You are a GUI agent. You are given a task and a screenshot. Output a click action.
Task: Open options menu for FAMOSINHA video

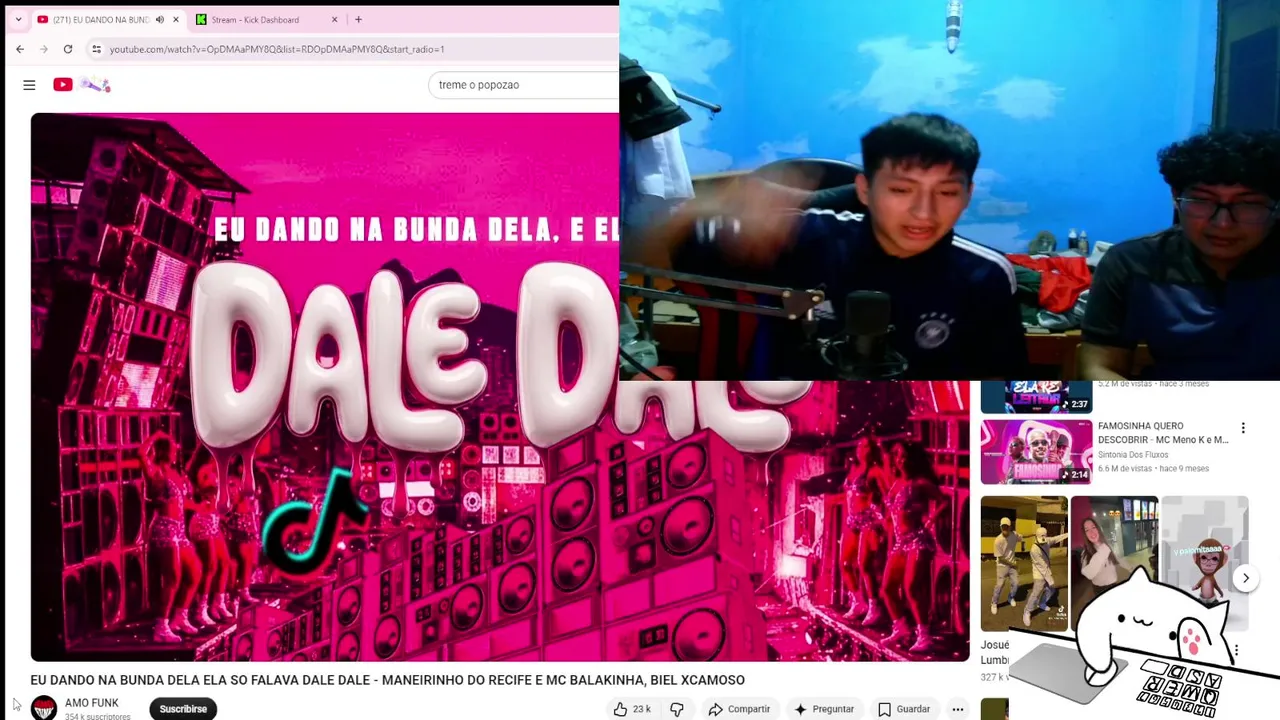pyautogui.click(x=1243, y=428)
